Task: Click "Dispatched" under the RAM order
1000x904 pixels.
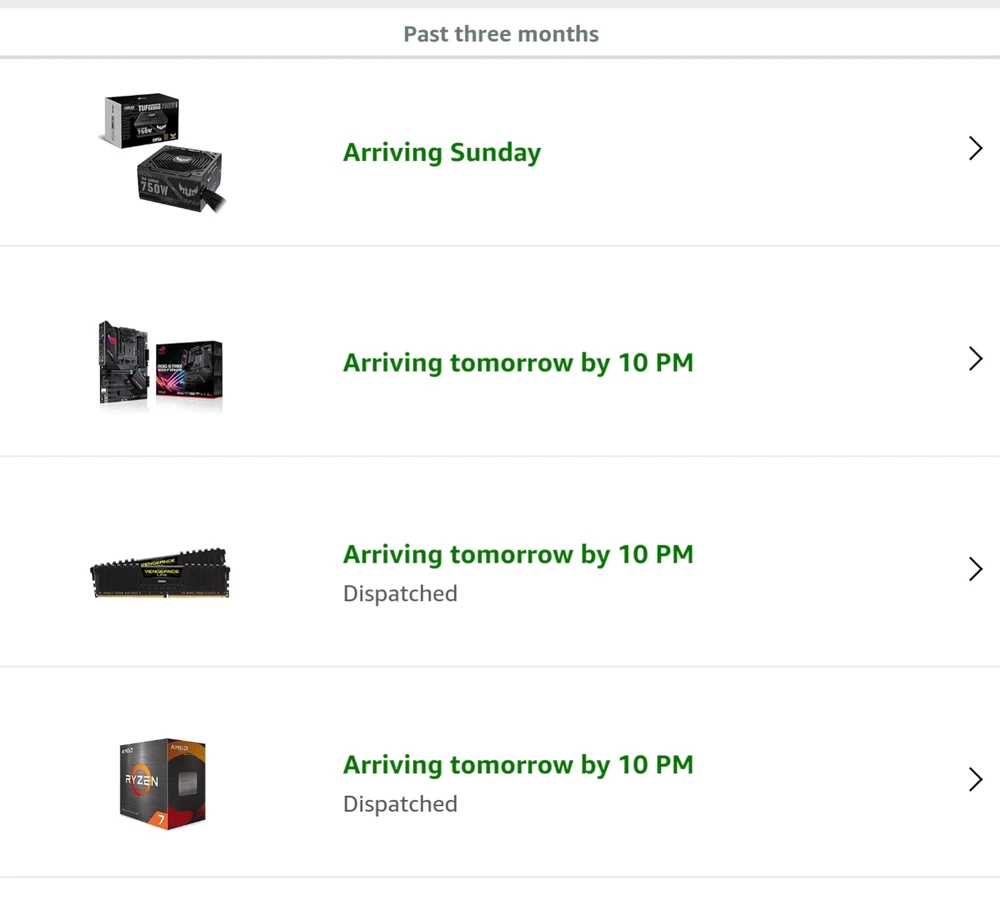Action: pyautogui.click(x=400, y=593)
